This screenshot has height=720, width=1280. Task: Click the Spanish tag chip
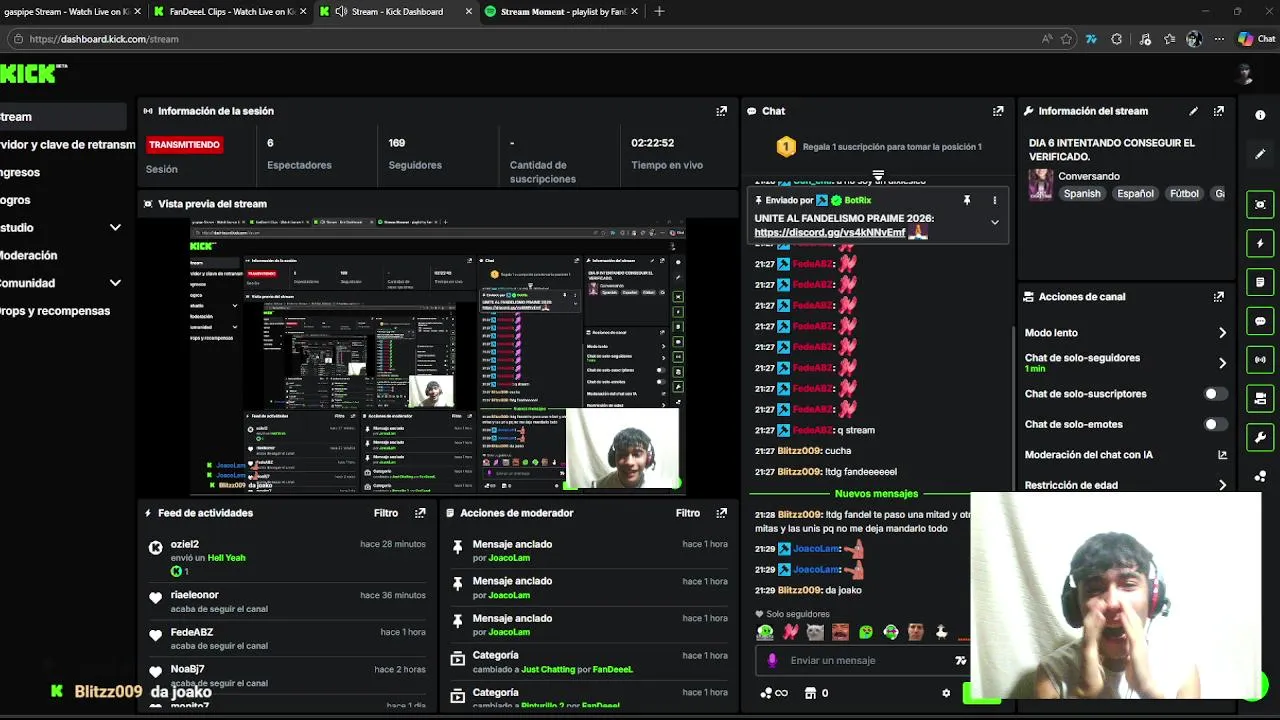[x=1081, y=194]
